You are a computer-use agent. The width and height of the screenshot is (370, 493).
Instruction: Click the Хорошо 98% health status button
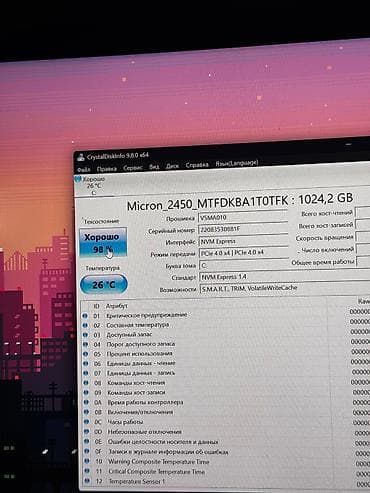[103, 242]
